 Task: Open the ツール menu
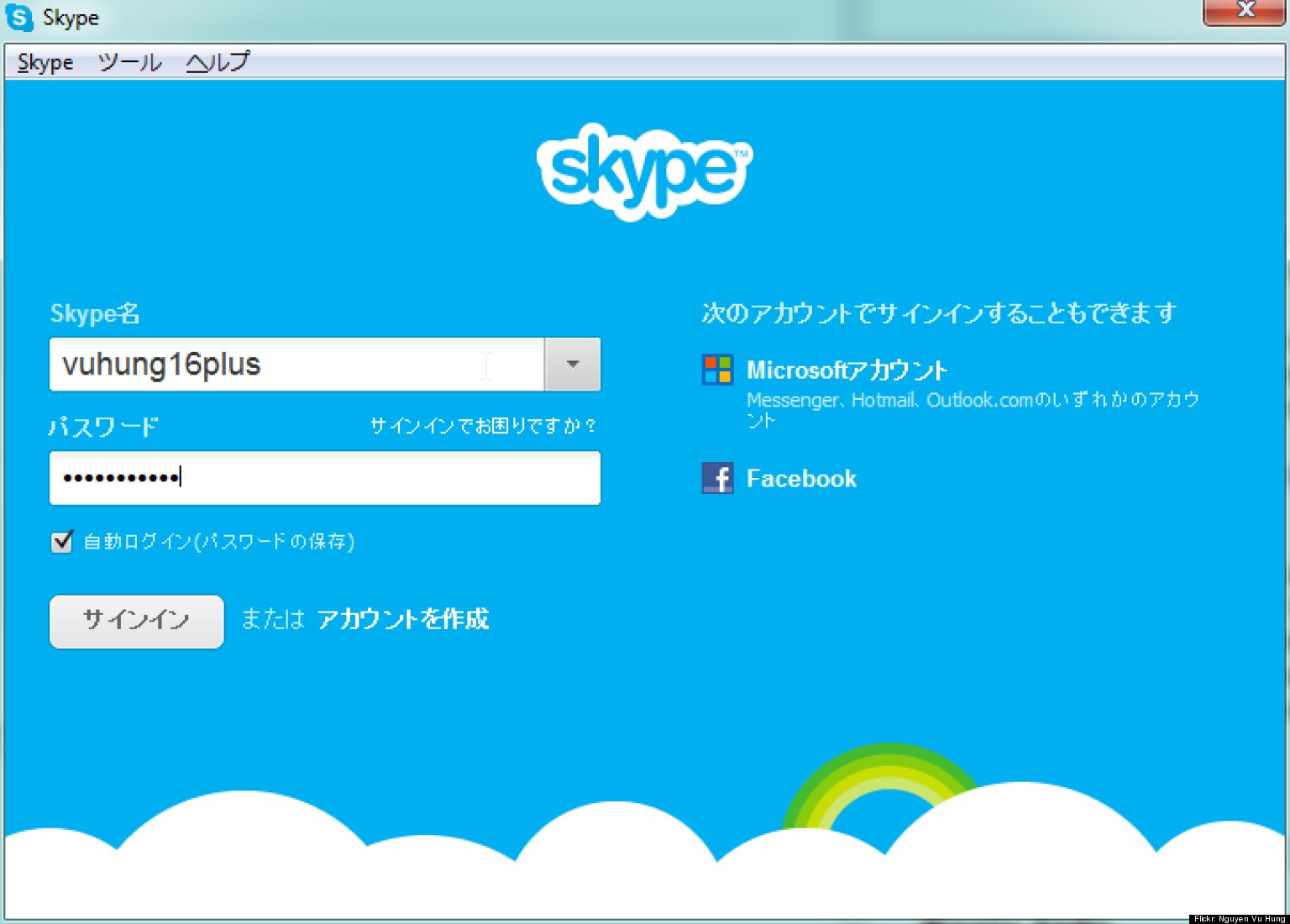(129, 62)
